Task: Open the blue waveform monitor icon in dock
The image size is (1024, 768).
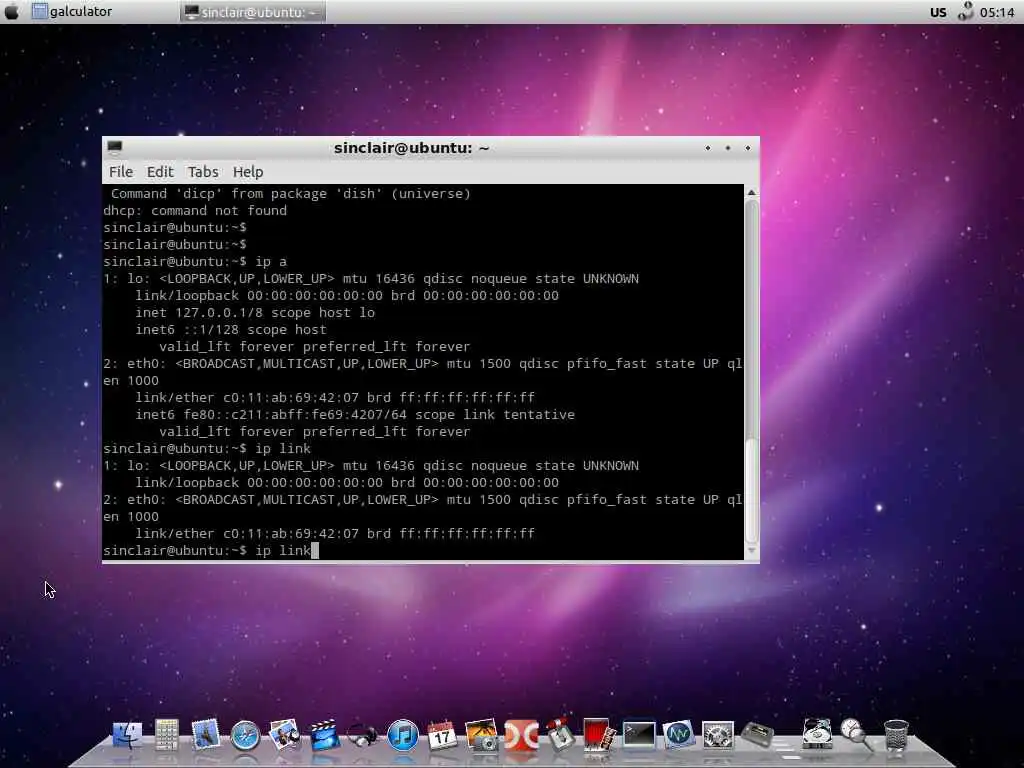Action: [679, 735]
